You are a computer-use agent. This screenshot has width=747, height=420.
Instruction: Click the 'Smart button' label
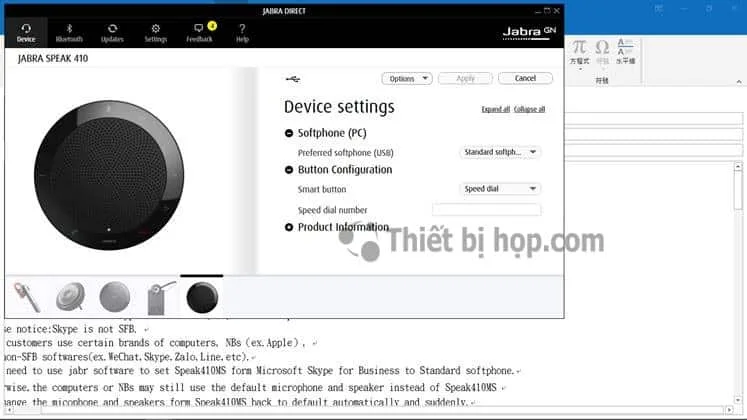322,190
